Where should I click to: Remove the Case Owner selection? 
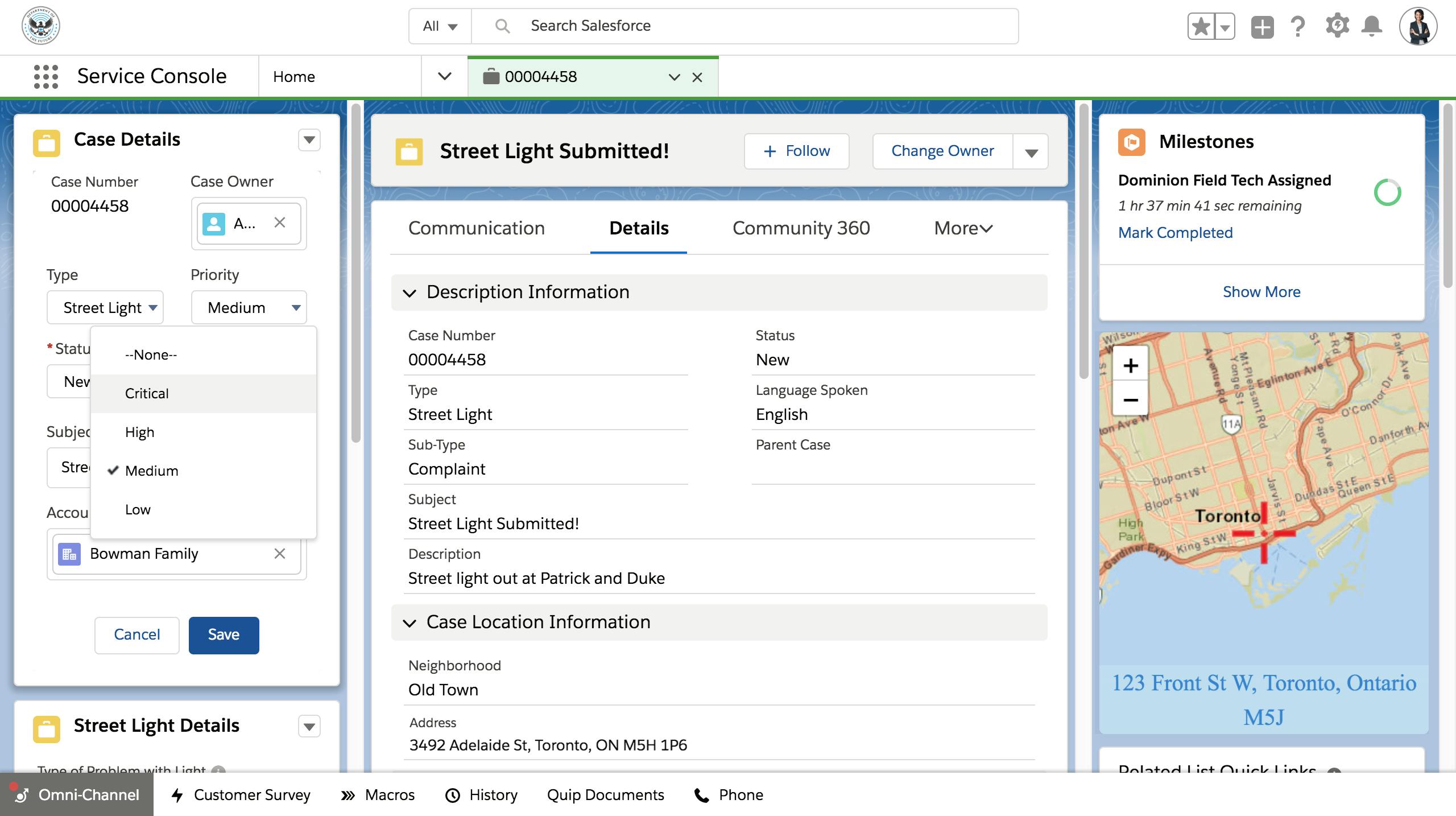tap(279, 222)
